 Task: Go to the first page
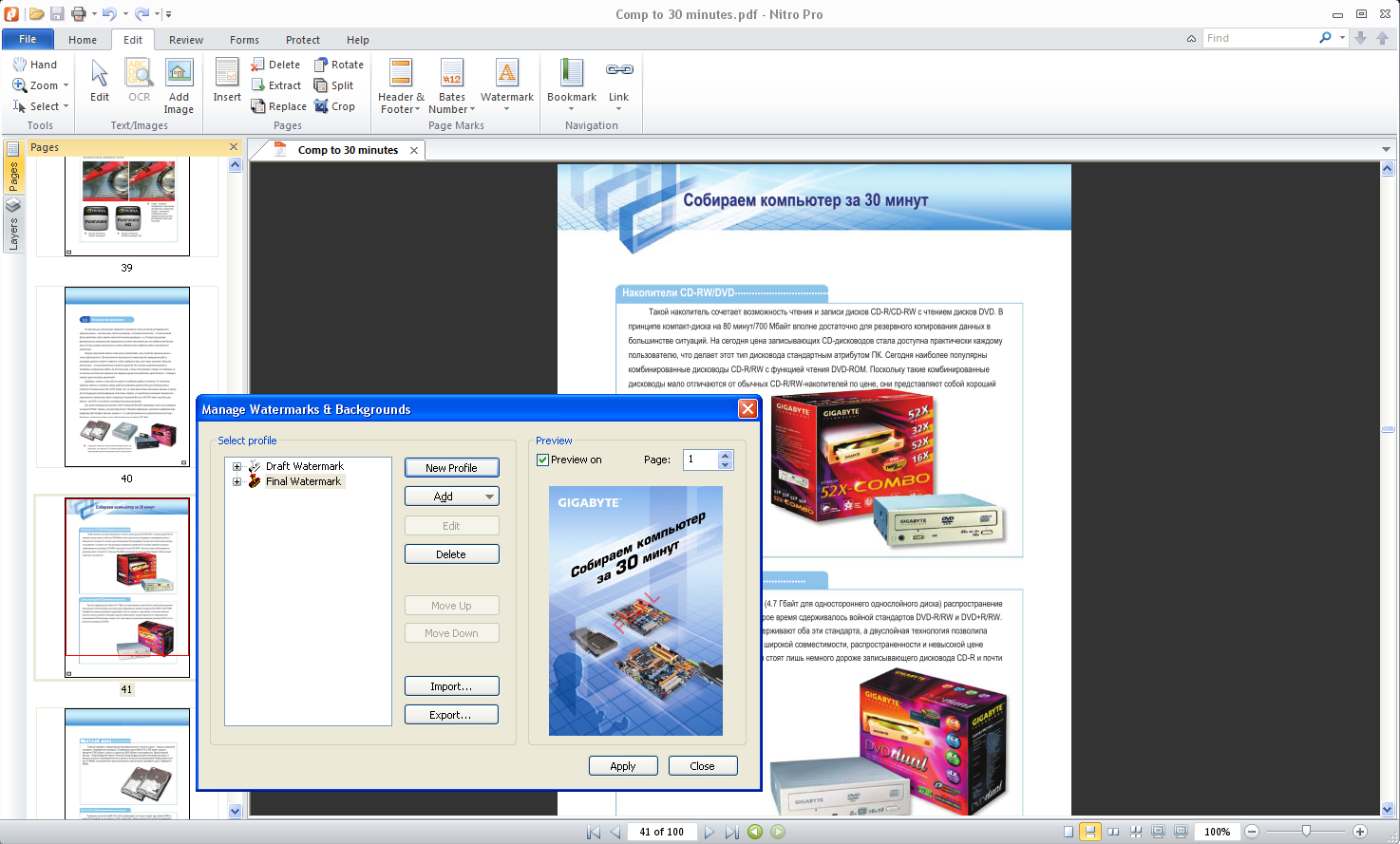point(594,832)
